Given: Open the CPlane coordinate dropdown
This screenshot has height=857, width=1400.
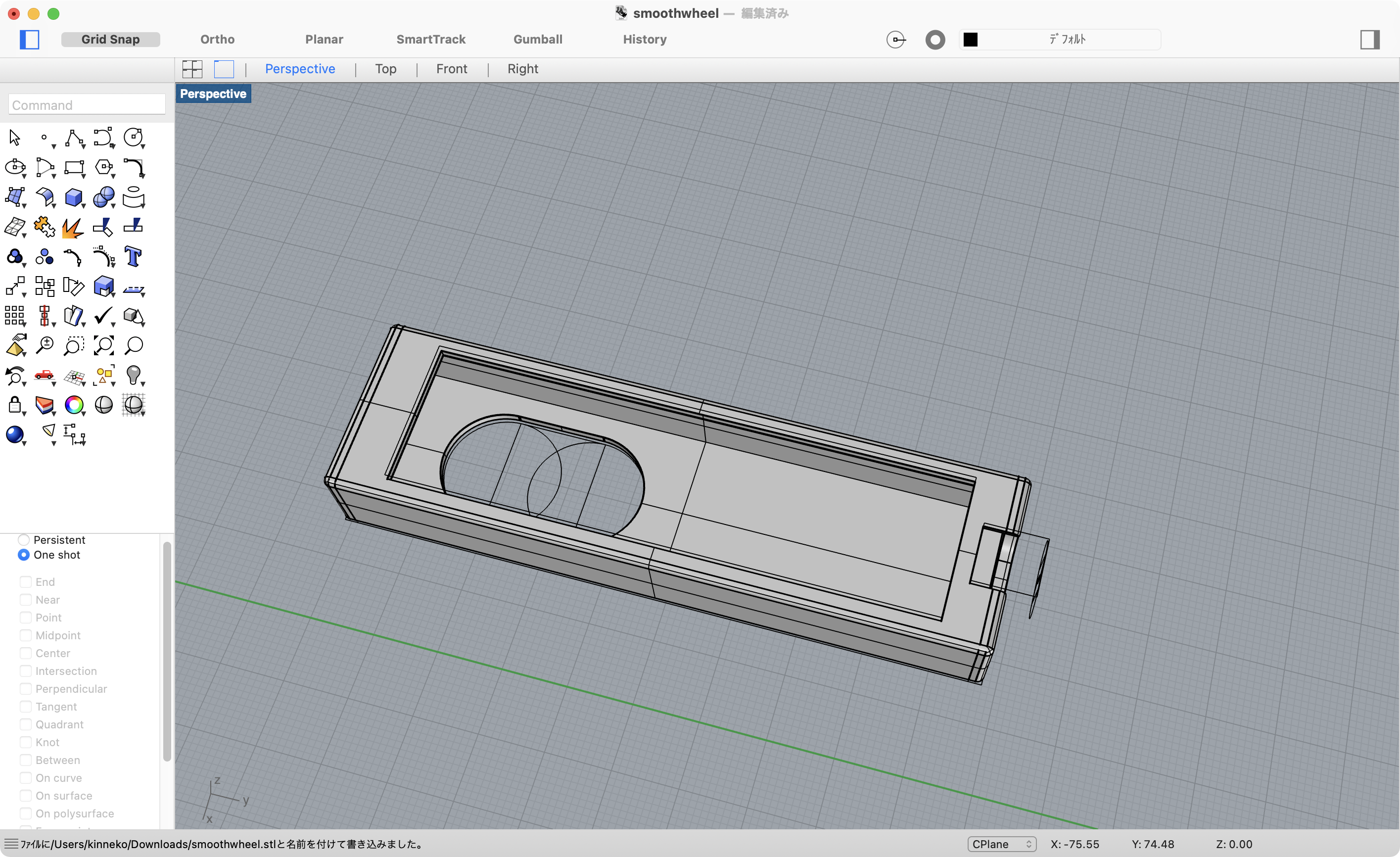Looking at the screenshot, I should 1002,844.
